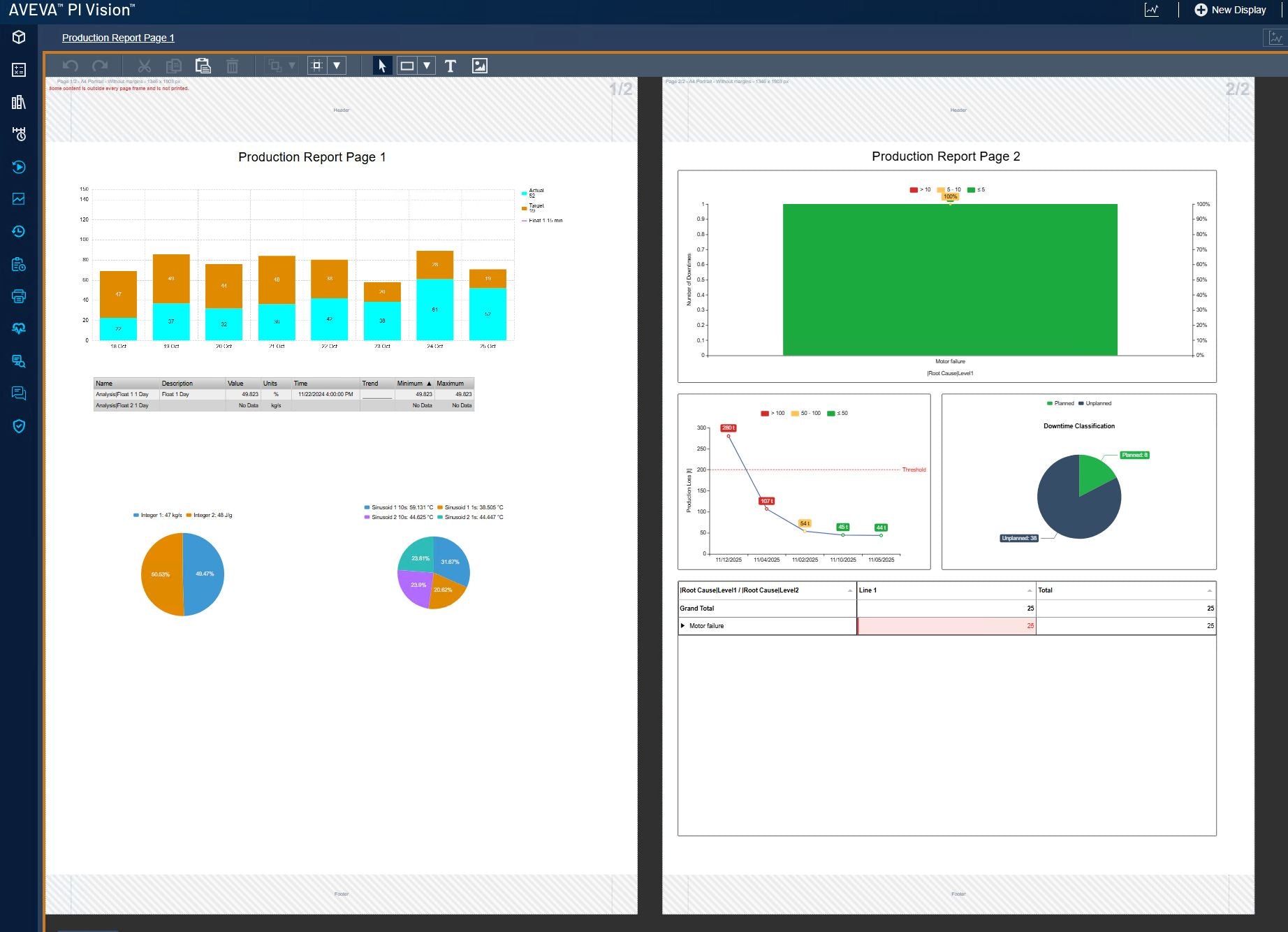
Task: Select the pointer selection tool
Action: tap(382, 66)
